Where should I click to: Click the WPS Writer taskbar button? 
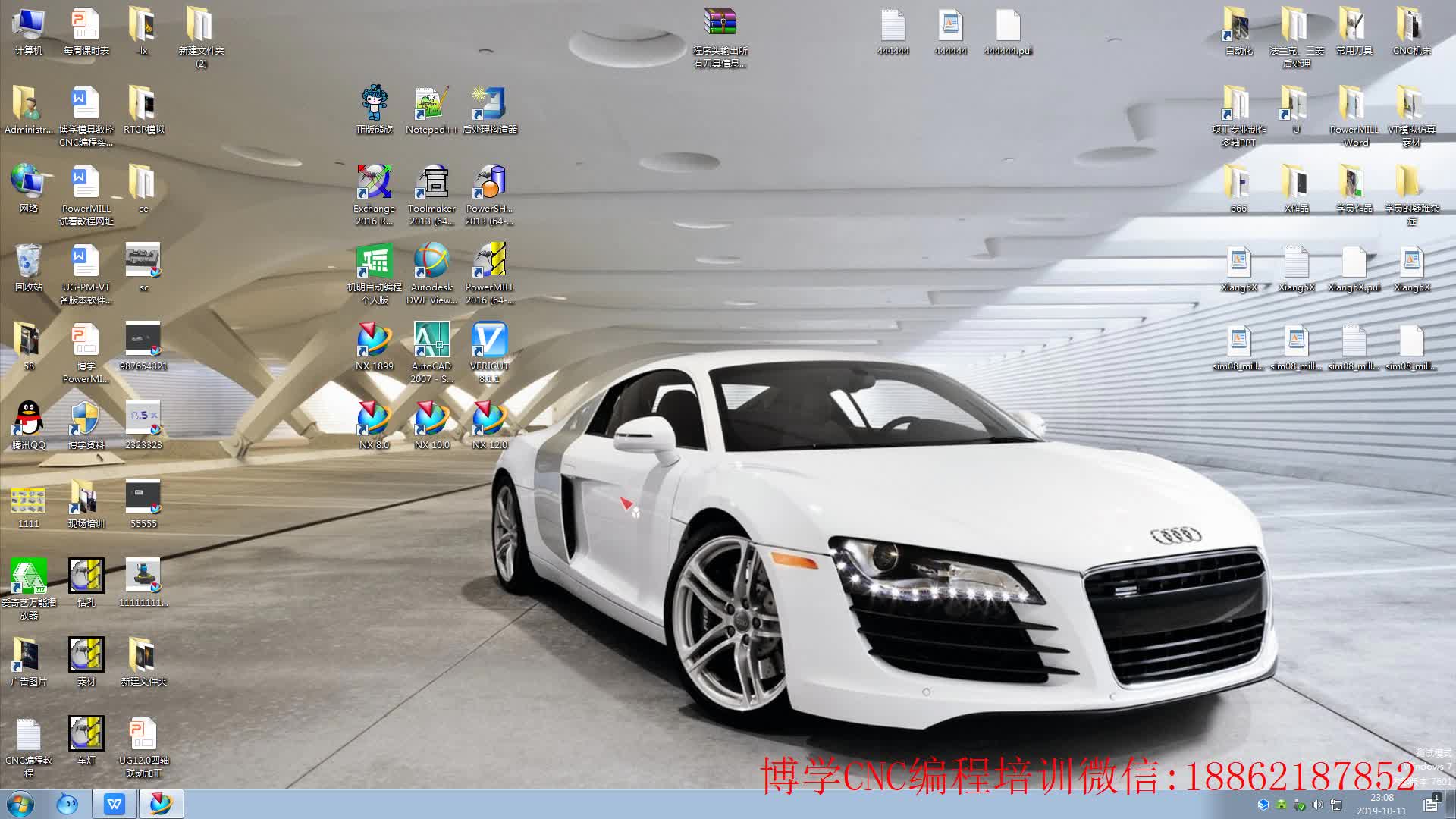(115, 804)
